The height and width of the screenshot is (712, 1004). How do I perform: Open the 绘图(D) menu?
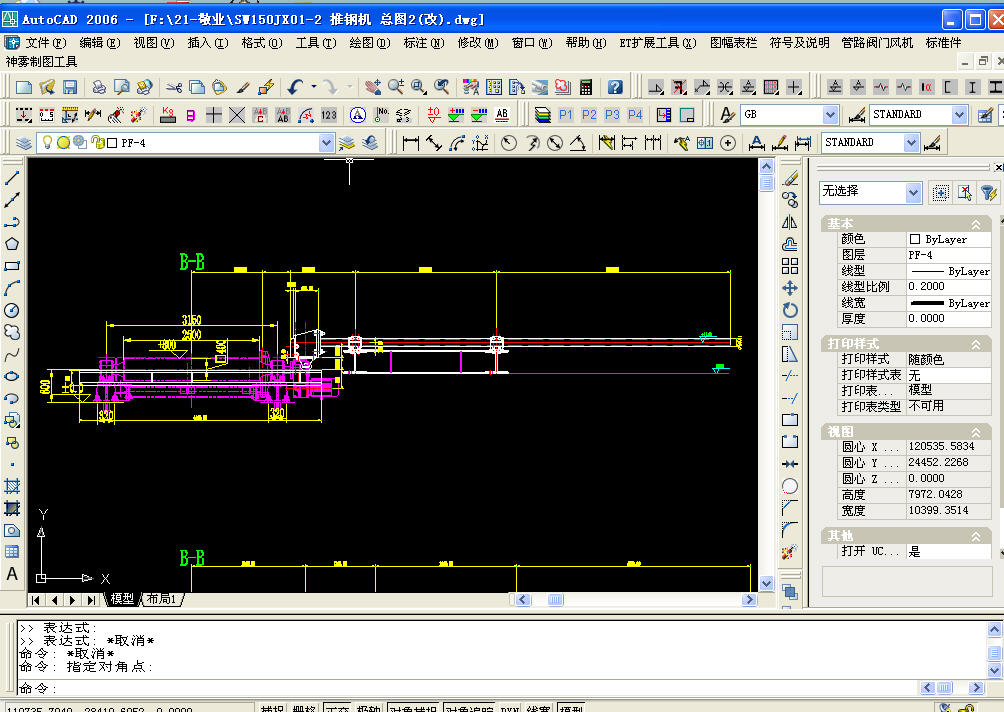pos(369,43)
